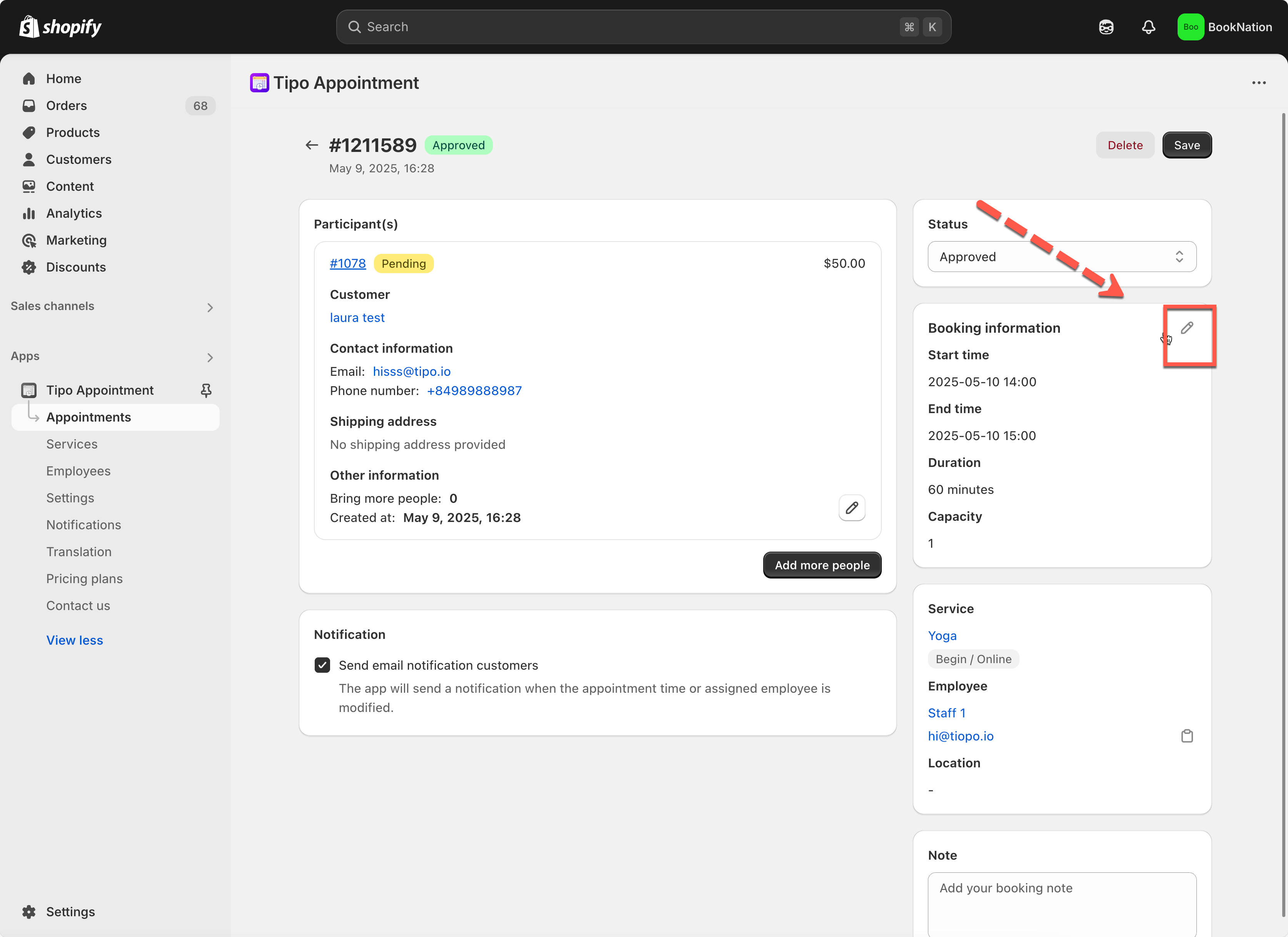
Task: Toggle Send email notification customers checkbox
Action: coord(322,665)
